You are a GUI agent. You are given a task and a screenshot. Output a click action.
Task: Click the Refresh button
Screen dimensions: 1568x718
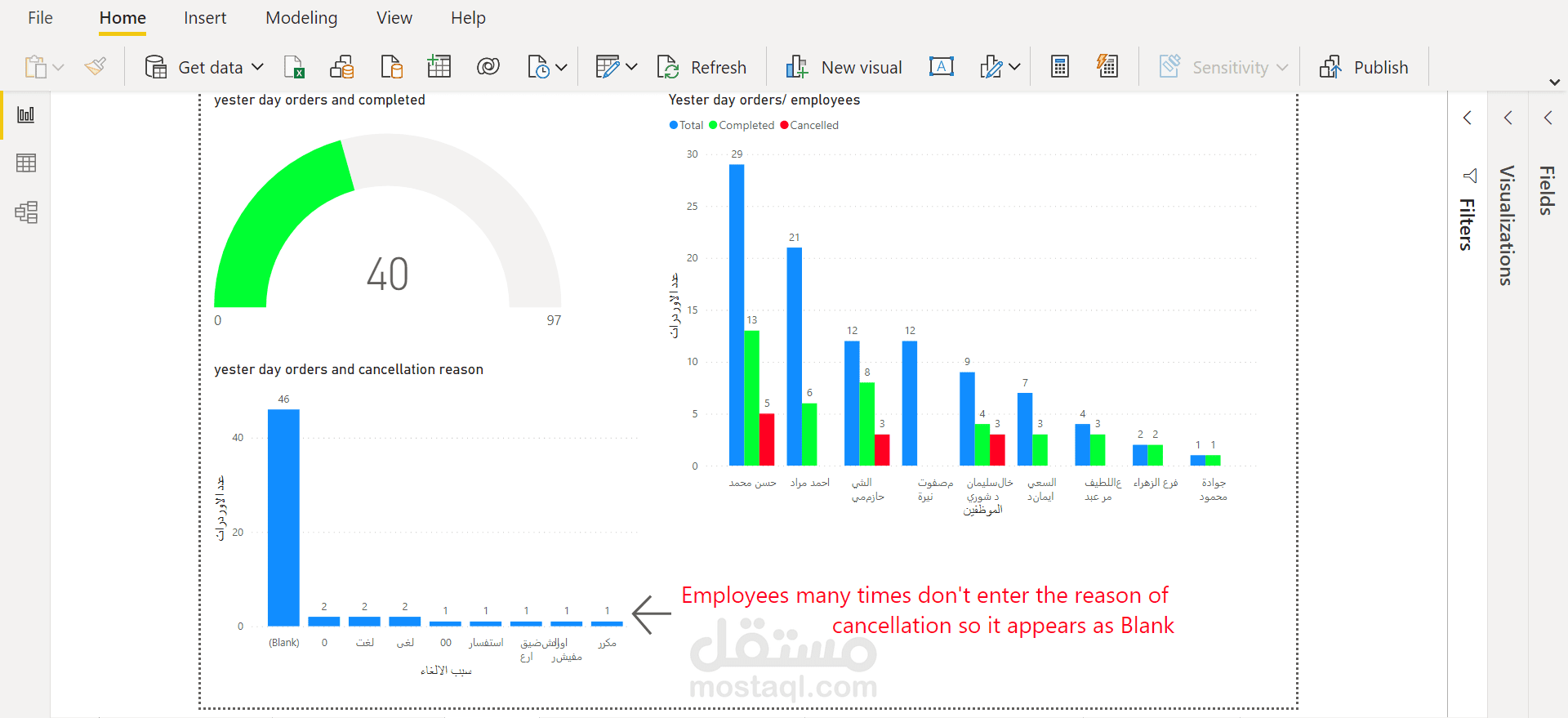[702, 67]
